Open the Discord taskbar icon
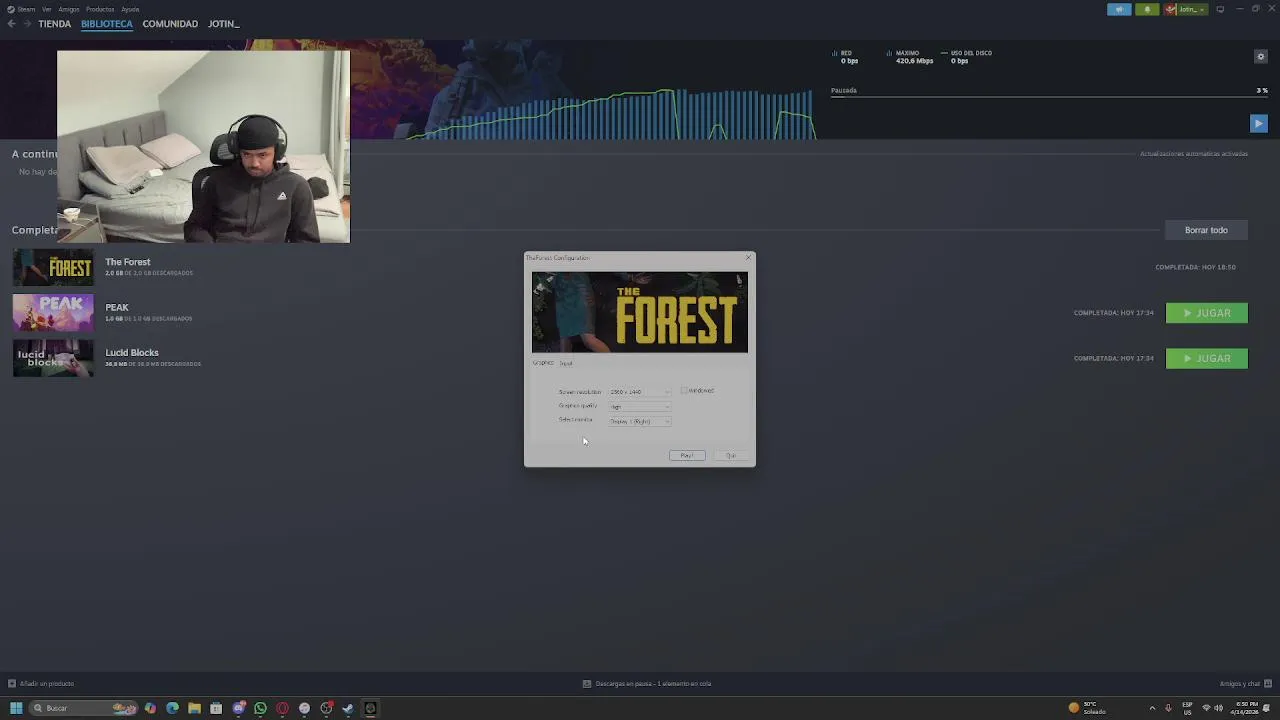Viewport: 1280px width, 720px height. click(238, 708)
